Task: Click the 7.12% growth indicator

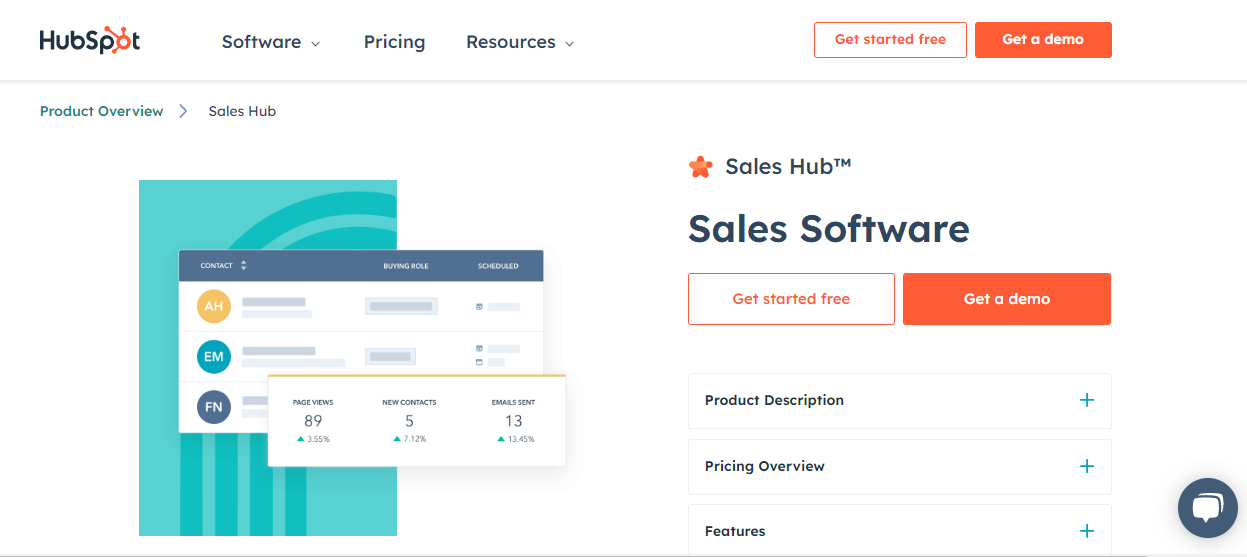Action: coord(410,439)
